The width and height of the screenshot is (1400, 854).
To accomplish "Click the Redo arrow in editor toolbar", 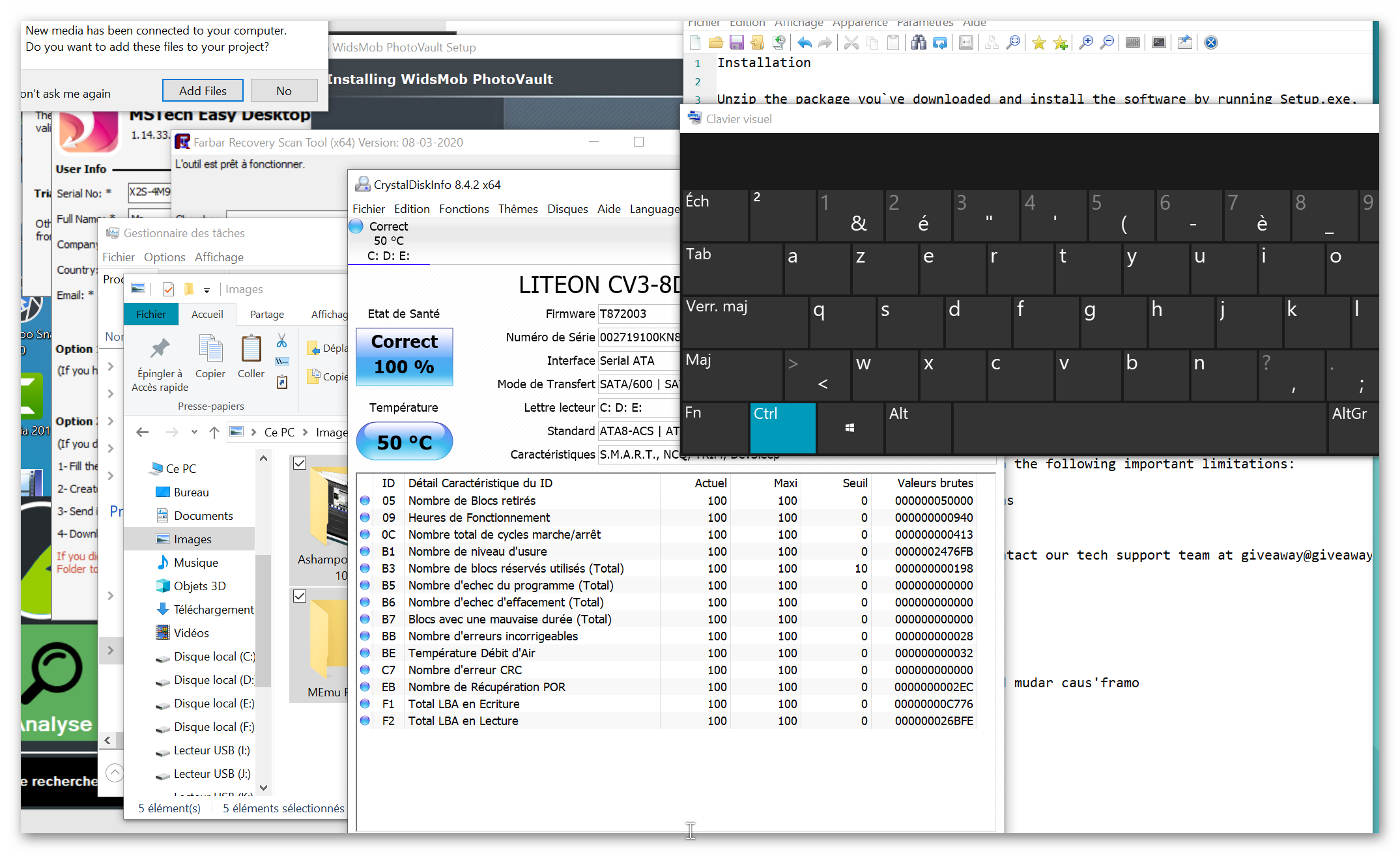I will [x=825, y=43].
